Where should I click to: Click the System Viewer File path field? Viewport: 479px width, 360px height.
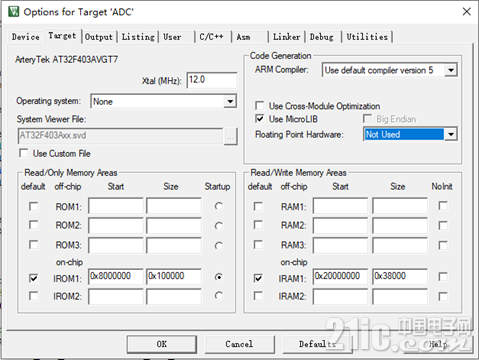point(120,136)
